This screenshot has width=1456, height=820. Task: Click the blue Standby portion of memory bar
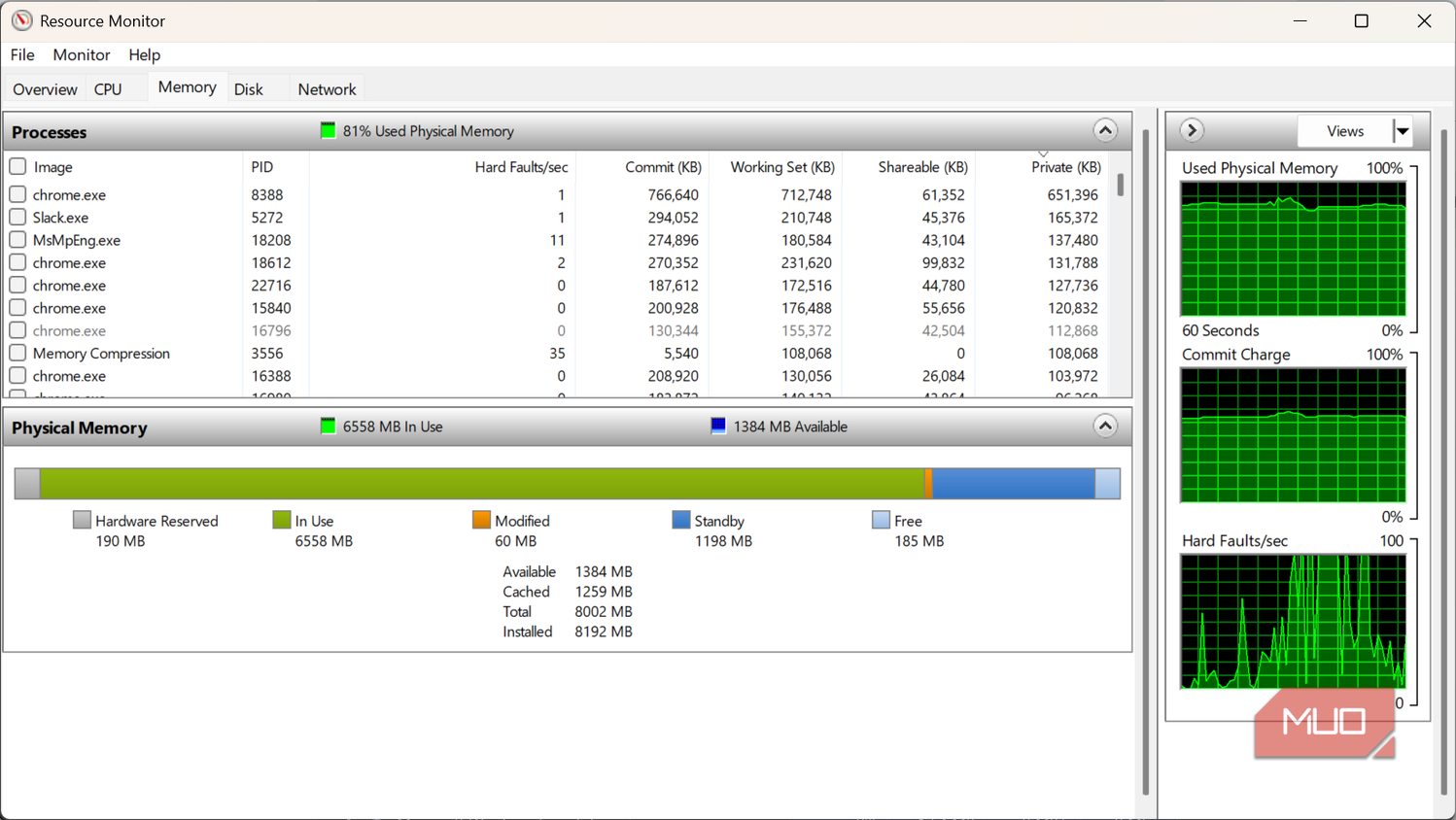pyautogui.click(x=1014, y=483)
